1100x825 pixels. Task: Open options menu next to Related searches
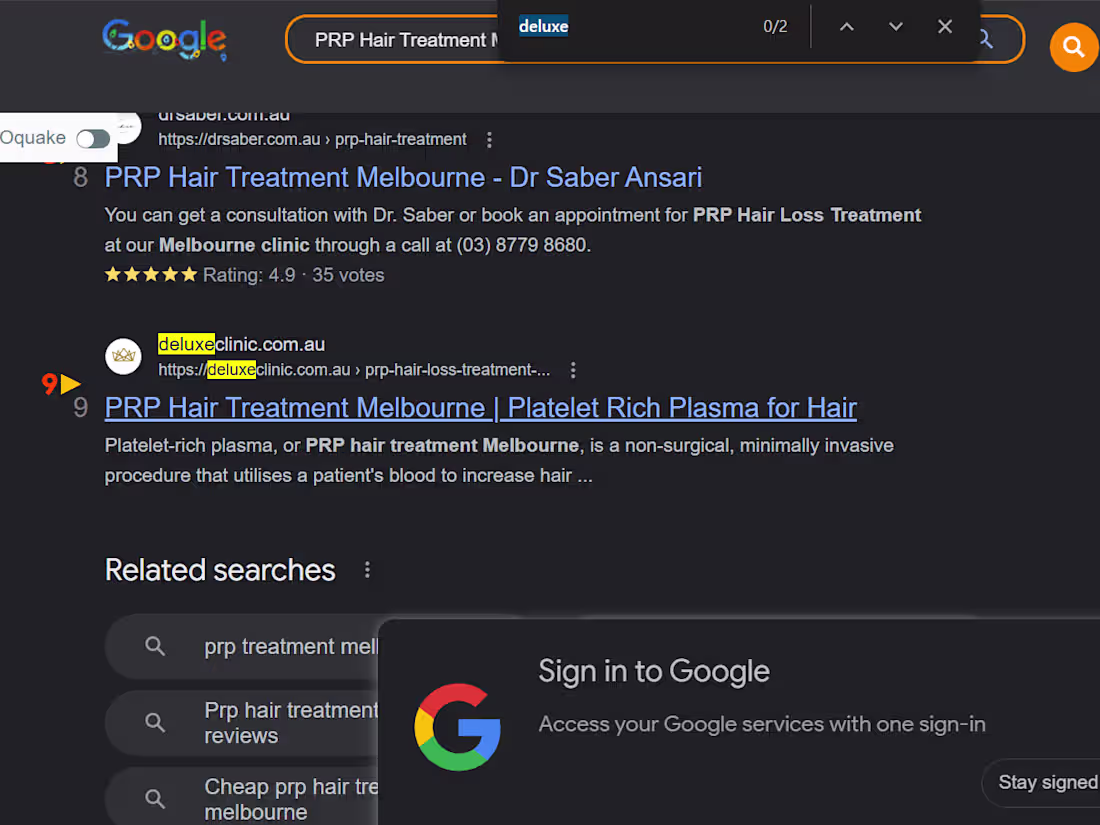pos(367,569)
